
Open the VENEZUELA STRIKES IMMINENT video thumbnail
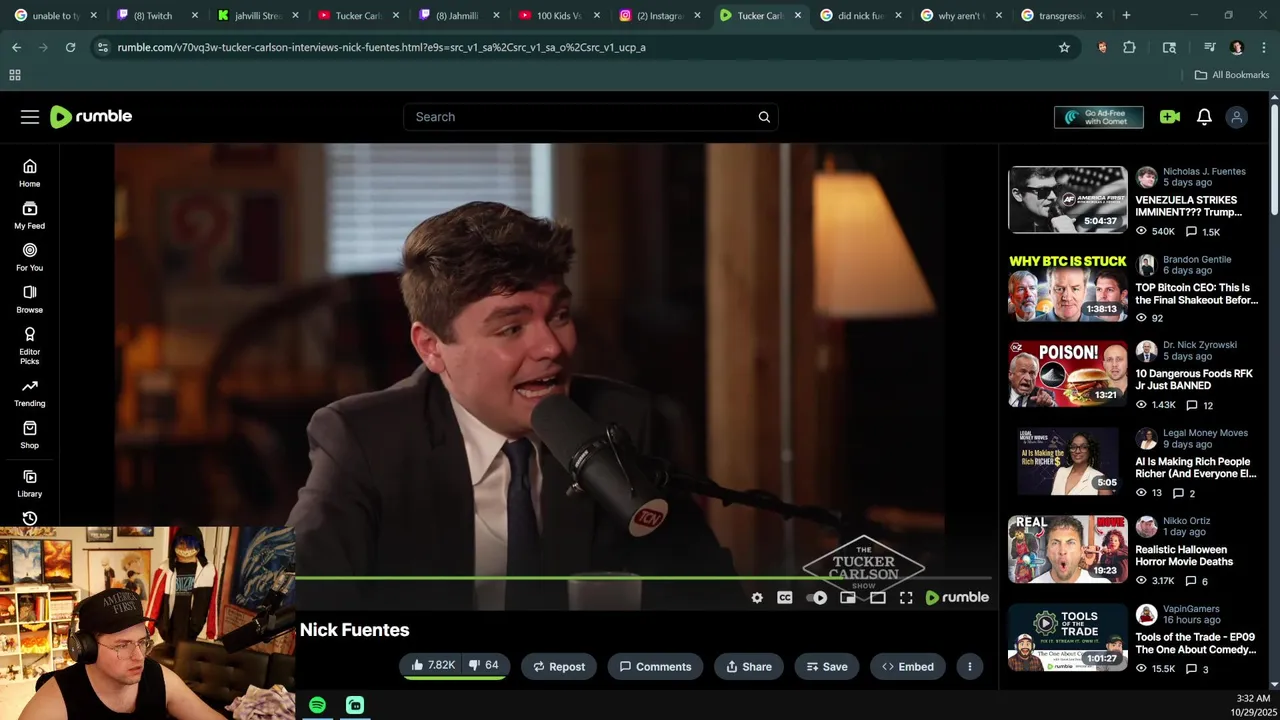click(x=1067, y=200)
